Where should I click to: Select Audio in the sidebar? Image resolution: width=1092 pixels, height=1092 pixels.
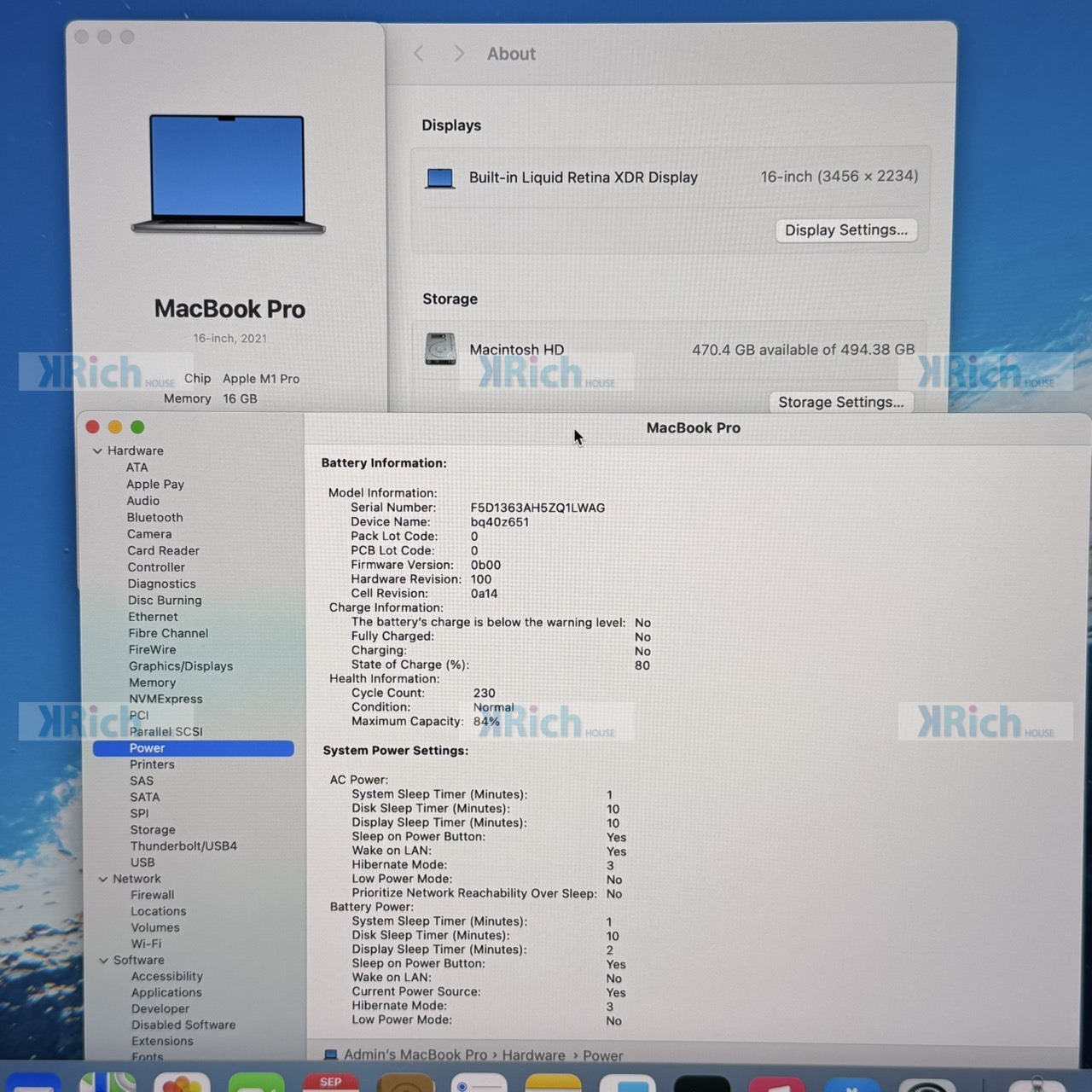pos(143,501)
